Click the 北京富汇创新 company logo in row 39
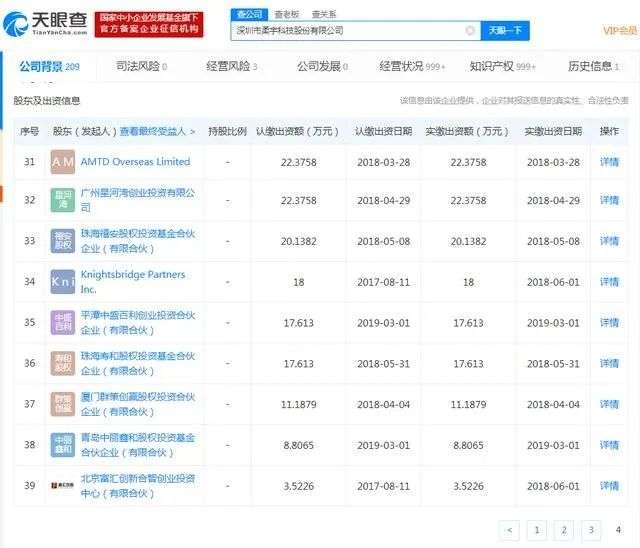The image size is (640, 548). click(63, 485)
